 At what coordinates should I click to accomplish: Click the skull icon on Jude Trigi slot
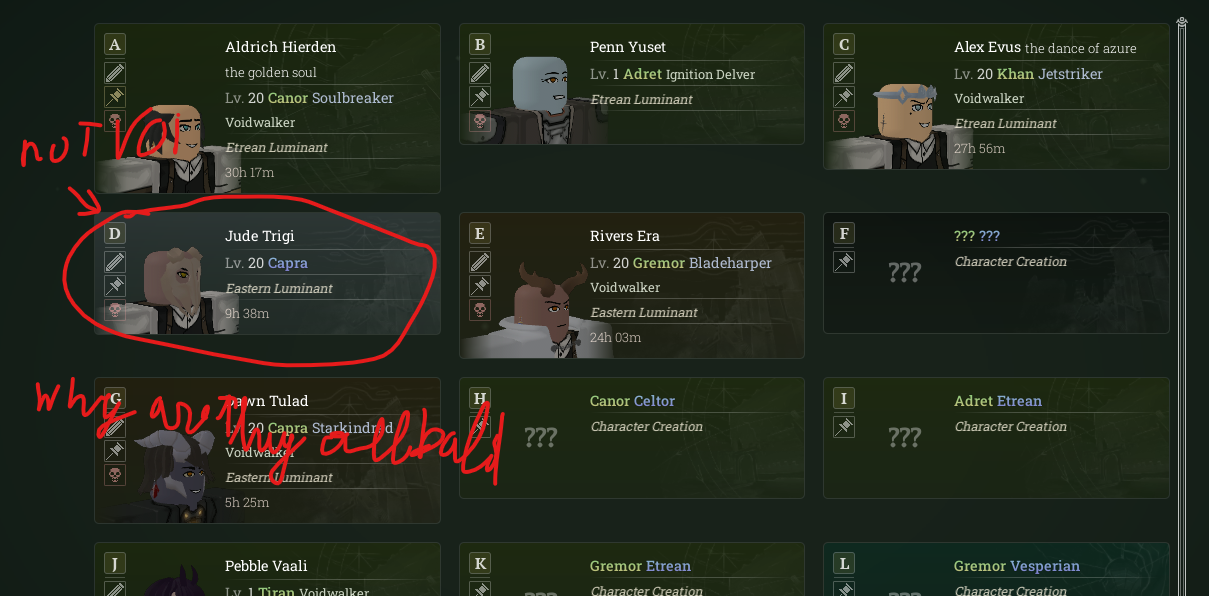[115, 310]
